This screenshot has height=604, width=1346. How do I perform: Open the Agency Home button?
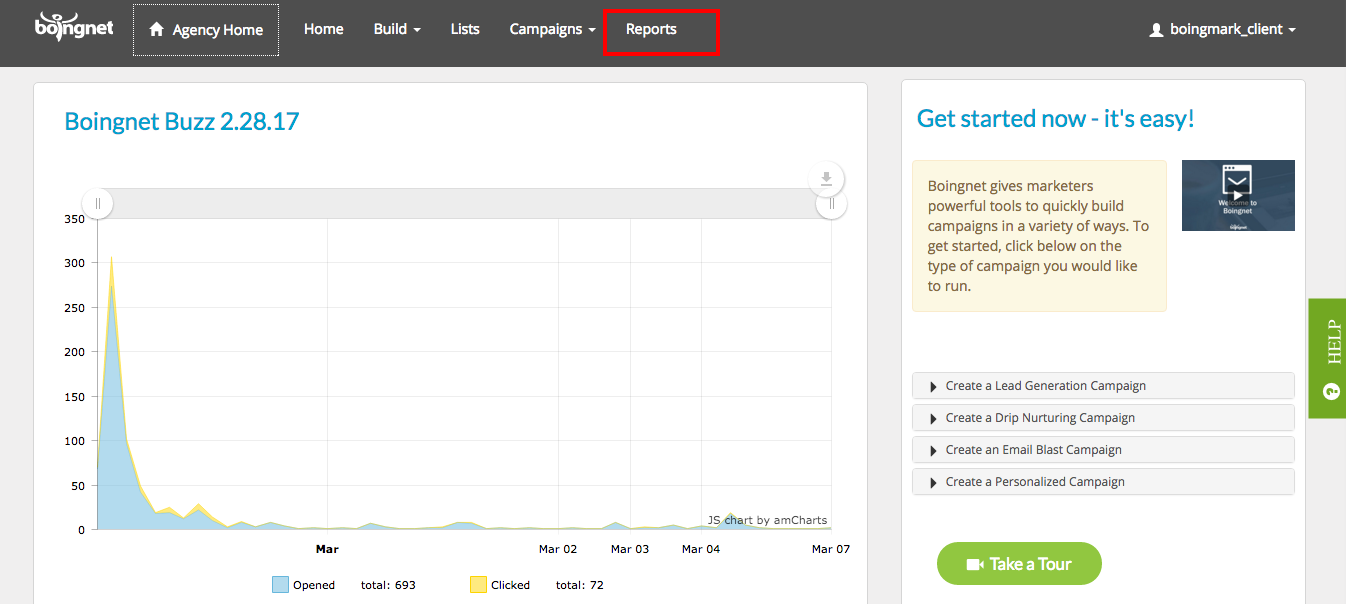(206, 30)
